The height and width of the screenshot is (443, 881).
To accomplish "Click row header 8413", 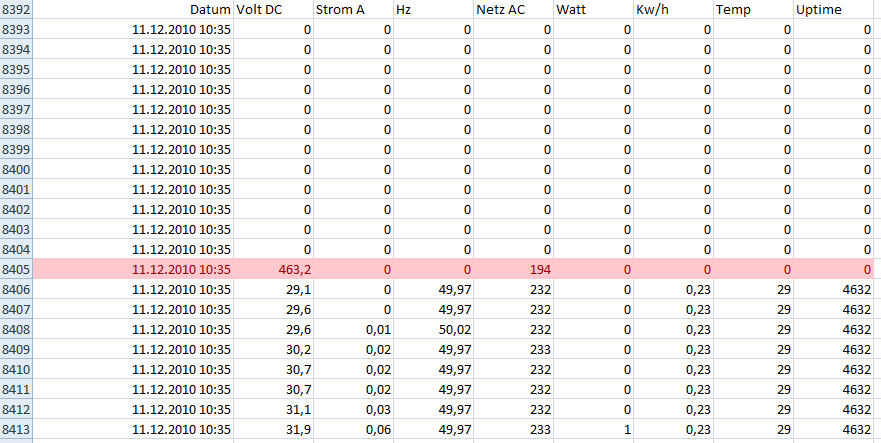I will point(18,429).
